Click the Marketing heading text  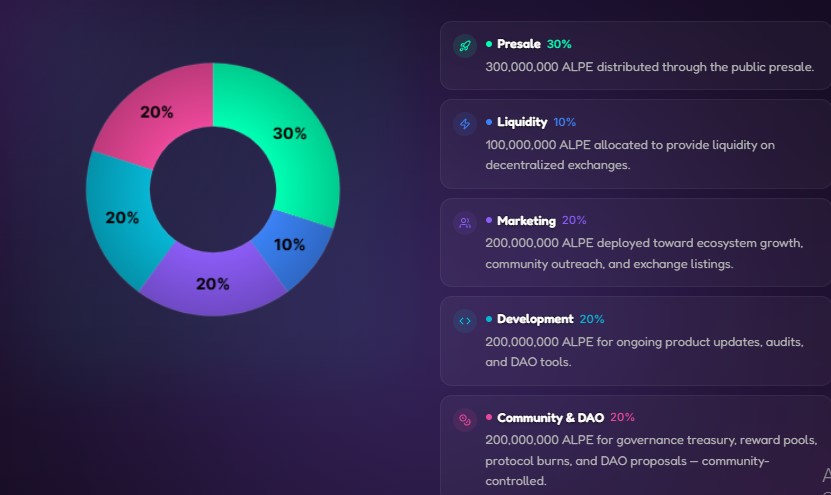526,221
